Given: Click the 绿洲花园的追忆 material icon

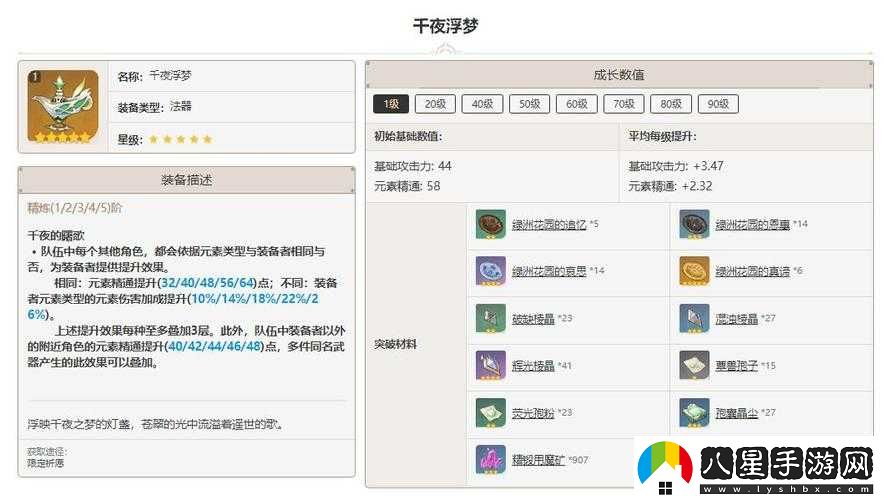Looking at the screenshot, I should (x=490, y=224).
